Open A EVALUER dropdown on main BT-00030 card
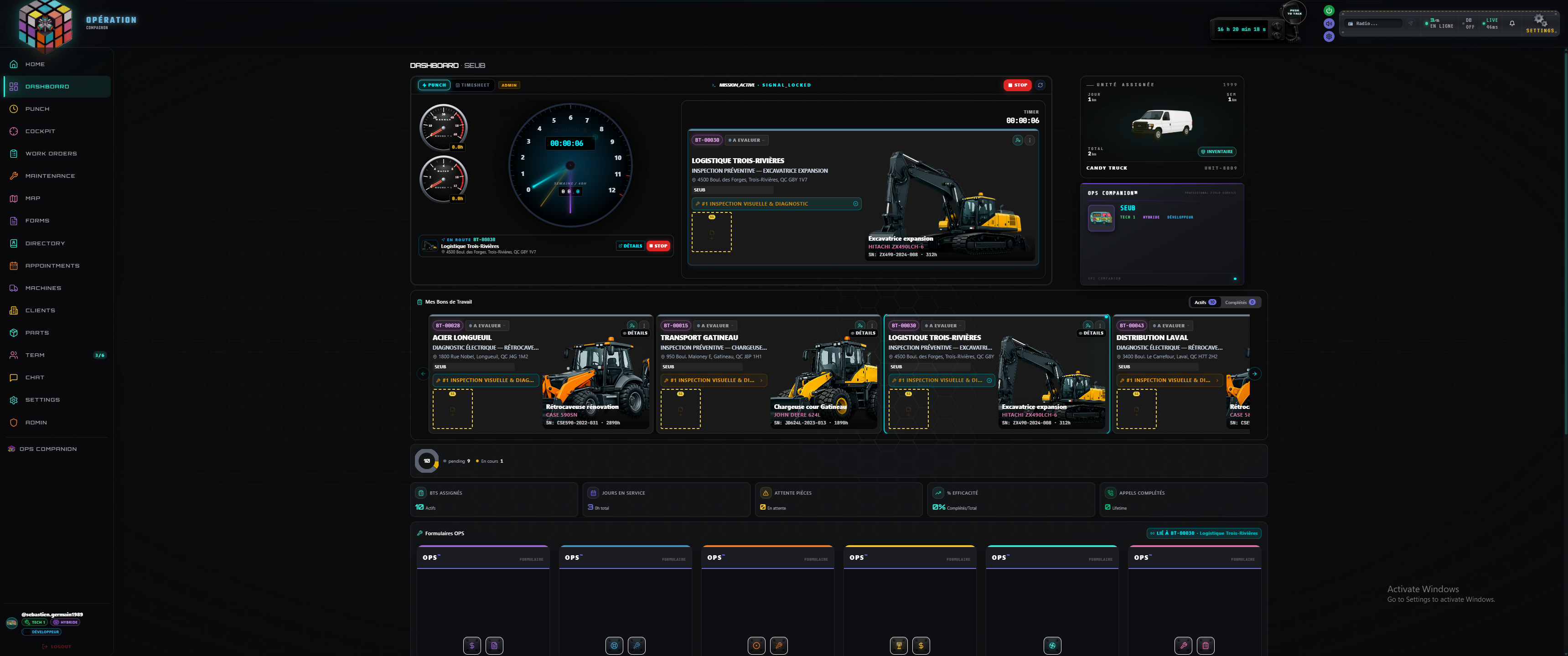Viewport: 1568px width, 656px height. coord(747,140)
